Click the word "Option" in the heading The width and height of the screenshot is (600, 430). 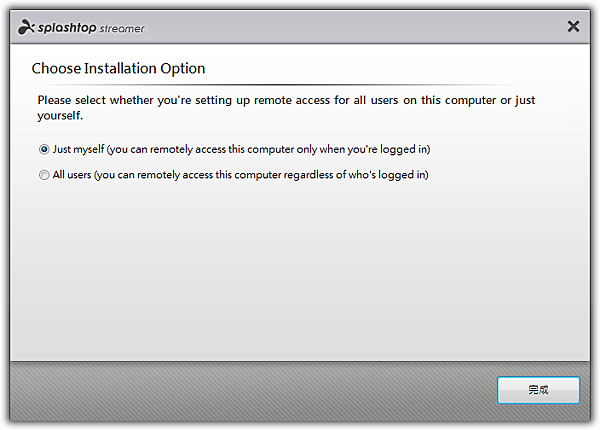tap(183, 69)
